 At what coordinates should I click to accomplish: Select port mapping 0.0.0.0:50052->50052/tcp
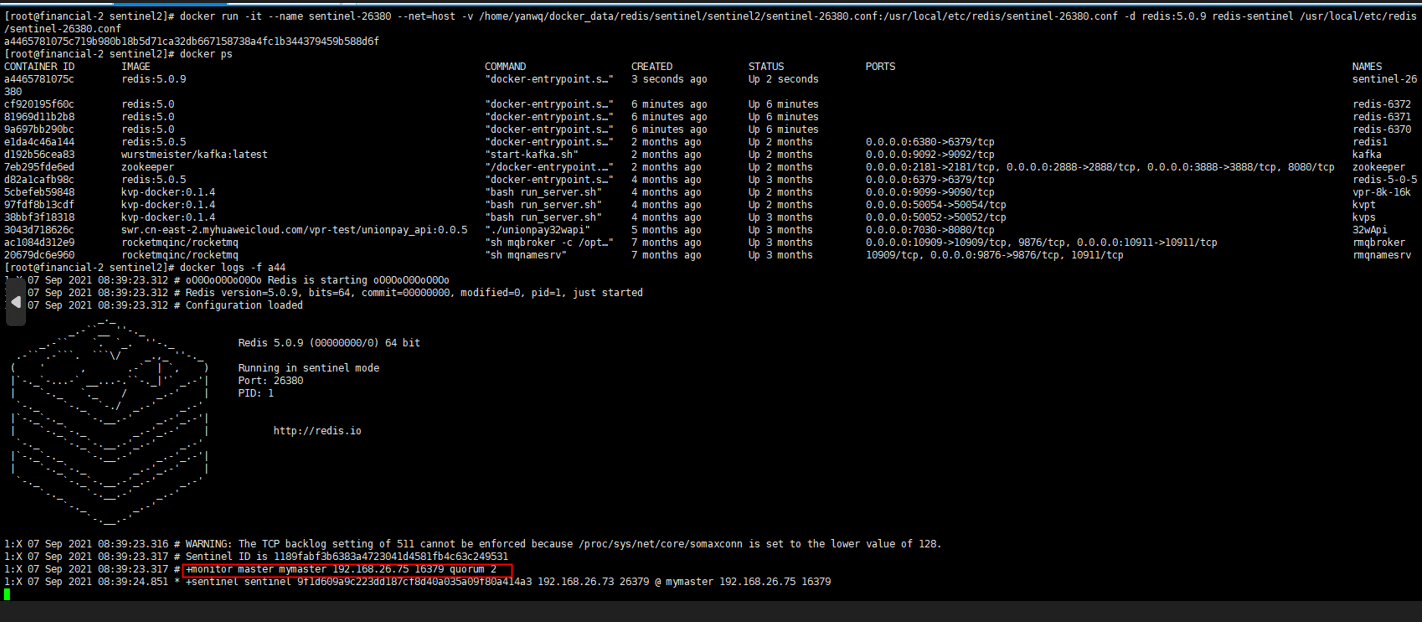(936, 217)
